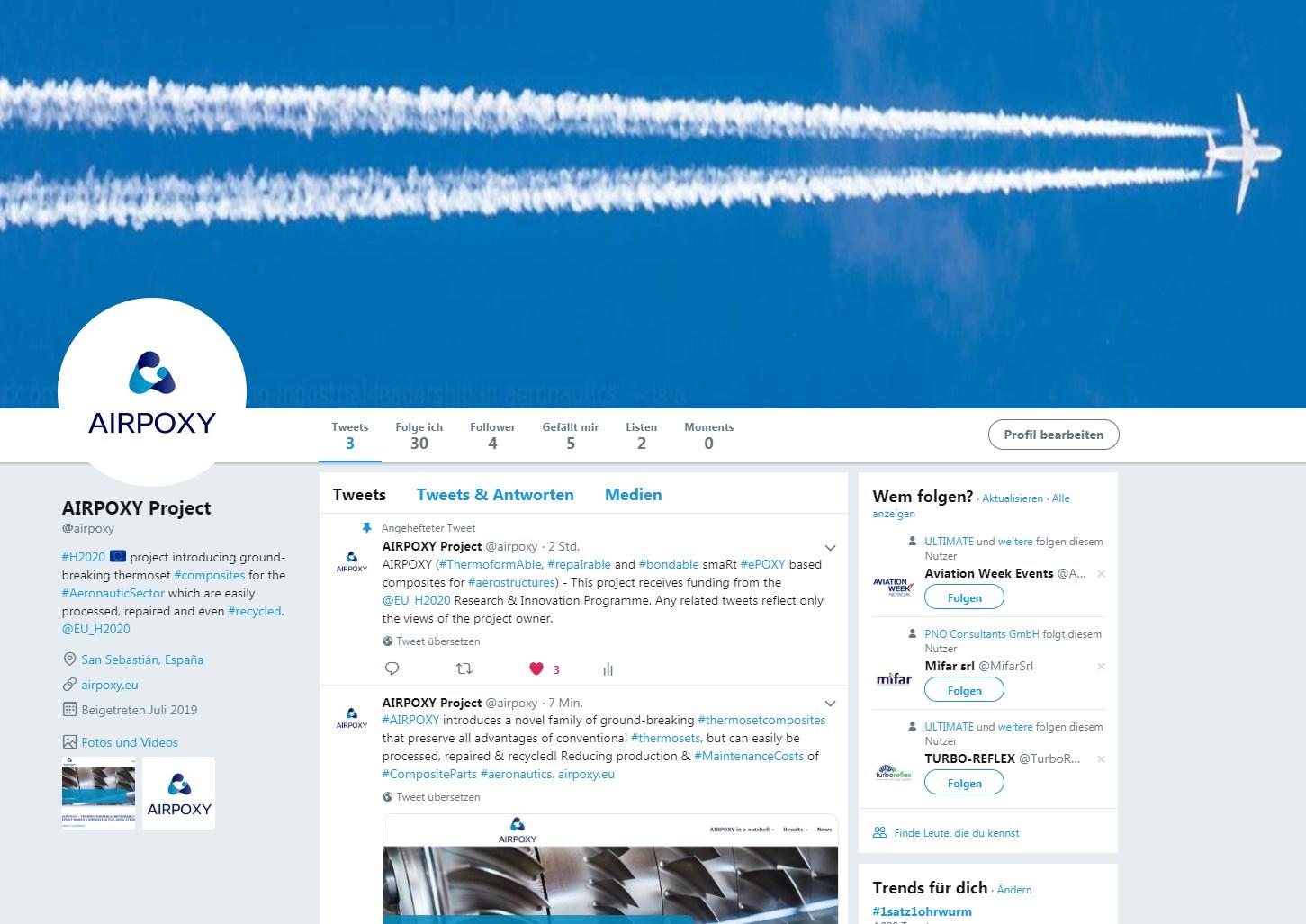Screen dimensions: 1306x924
Task: Open the airpoxy.eu profile link
Action: [110, 685]
